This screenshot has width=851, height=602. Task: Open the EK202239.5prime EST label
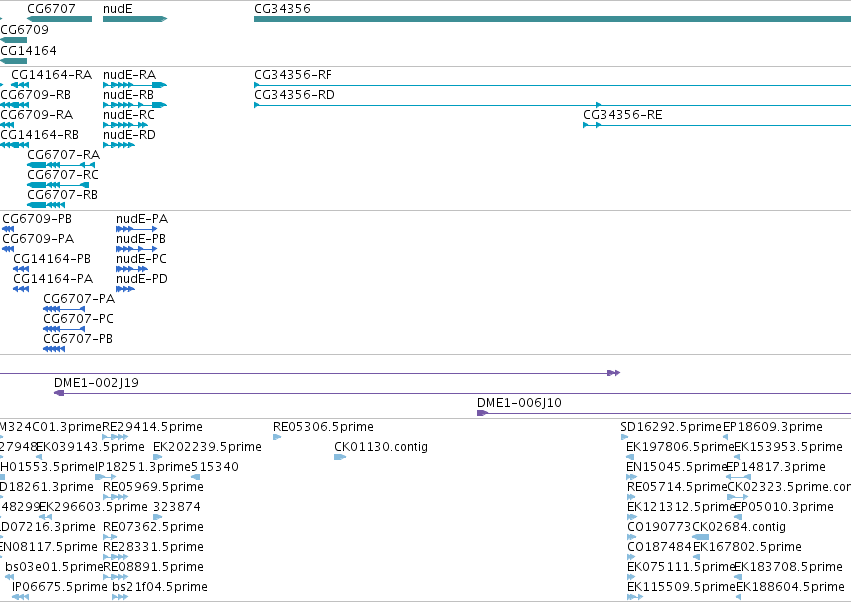coord(207,447)
